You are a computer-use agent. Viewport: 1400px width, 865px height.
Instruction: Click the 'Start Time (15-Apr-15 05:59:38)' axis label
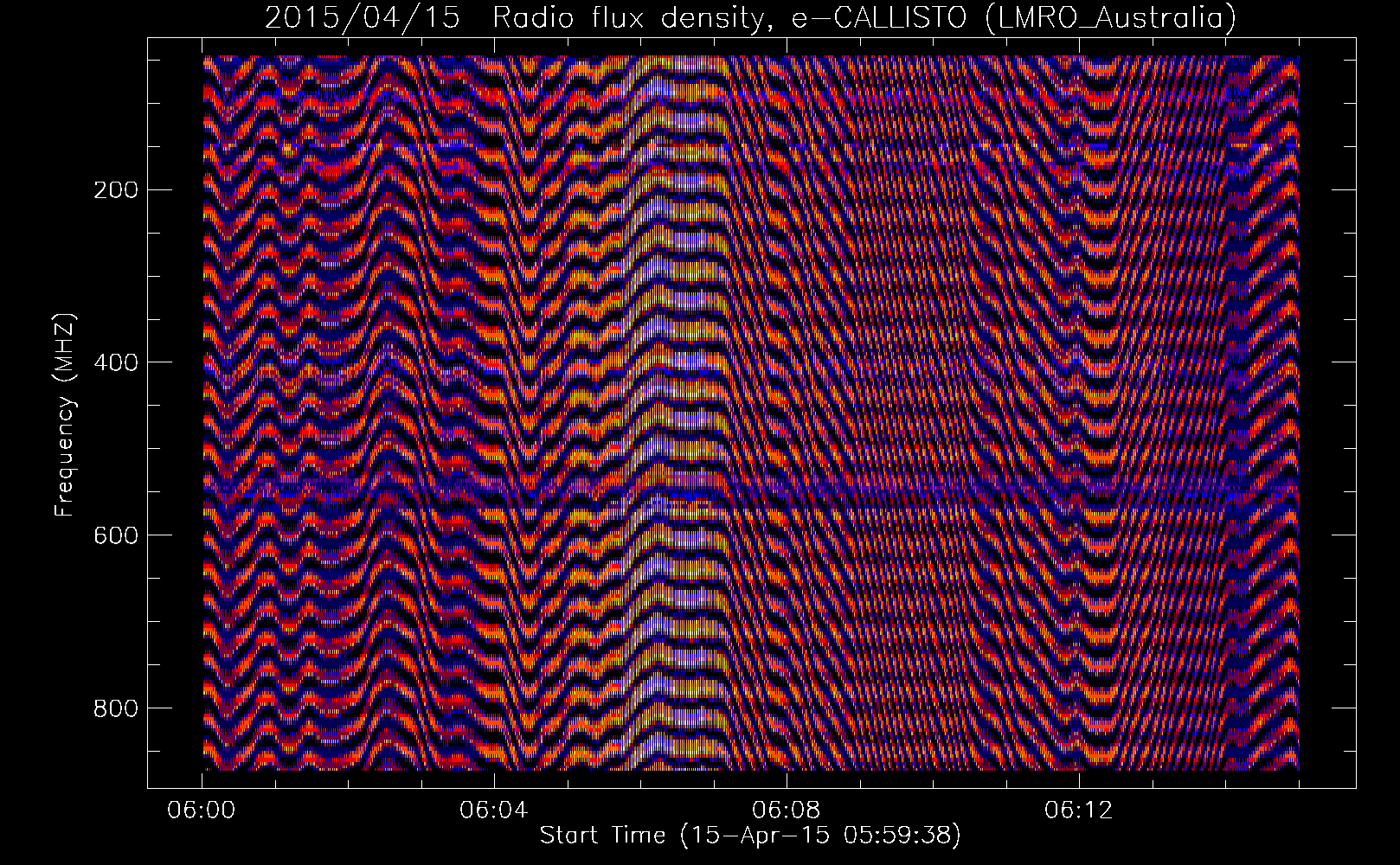click(x=750, y=836)
